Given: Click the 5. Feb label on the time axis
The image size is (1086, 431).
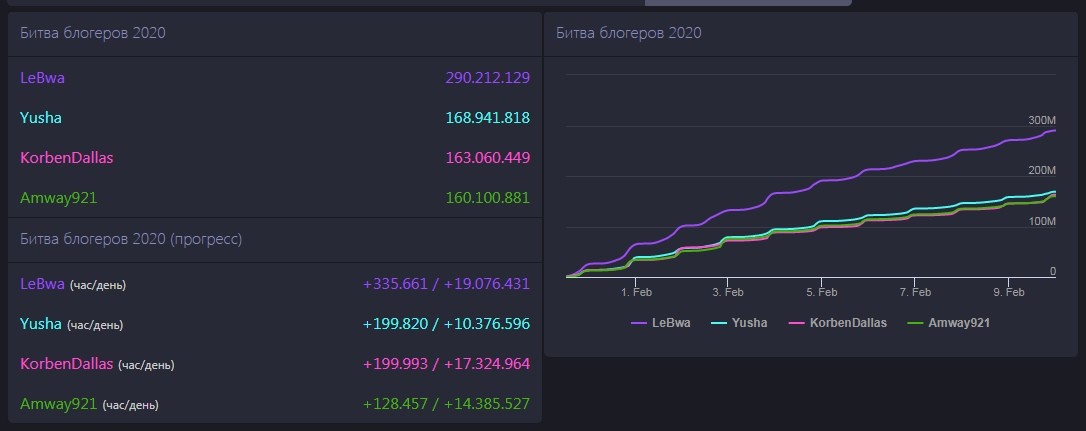Looking at the screenshot, I should tap(821, 292).
